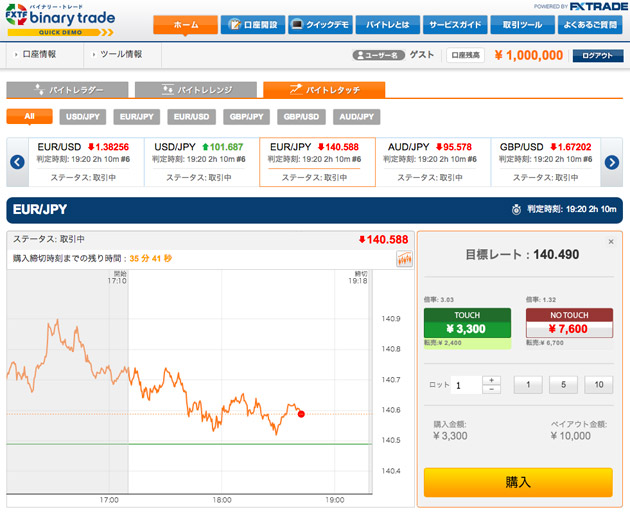Click the EUR/JPY blue header title
The width and height of the screenshot is (630, 514).
point(40,209)
